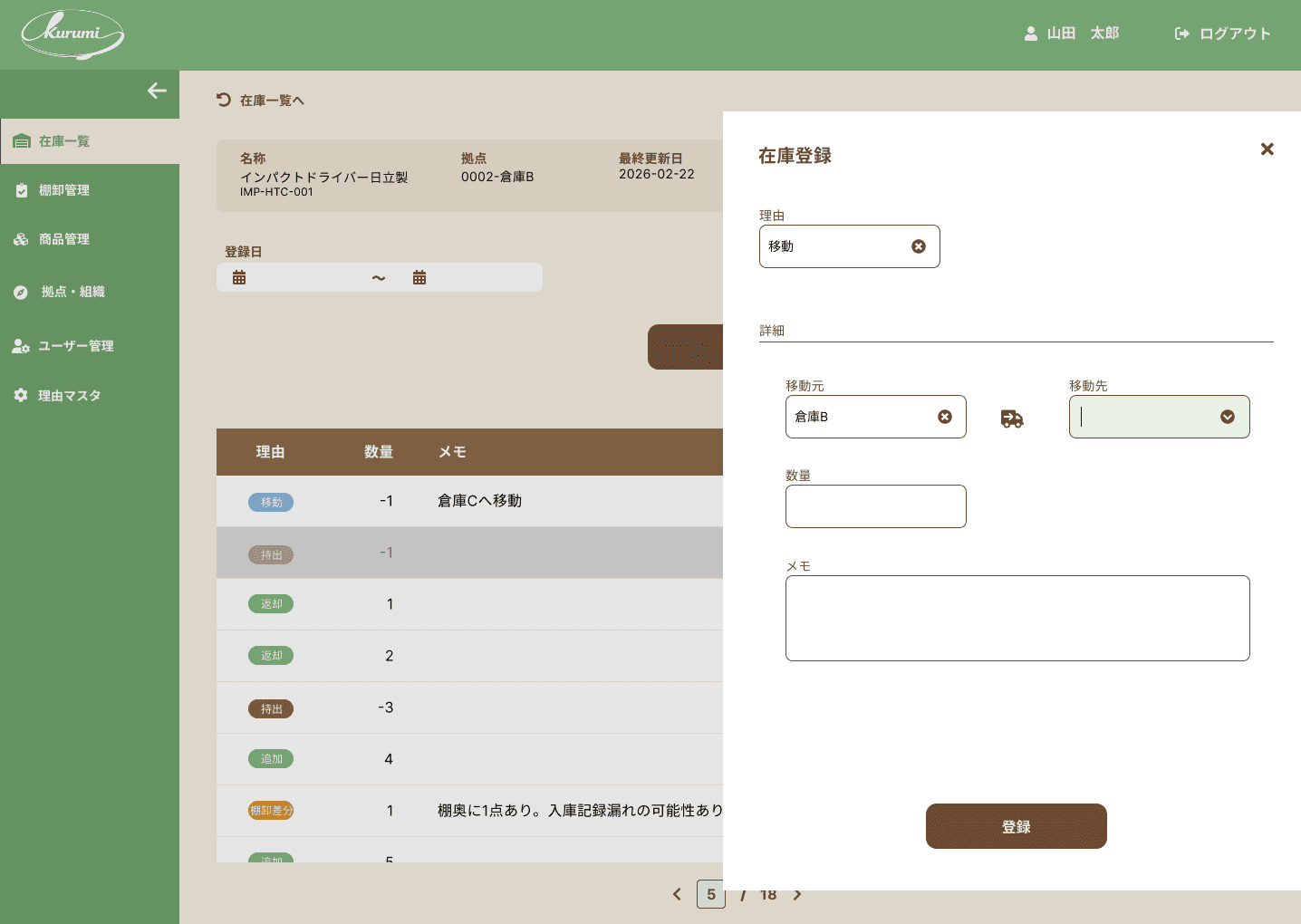Open the 理由 reason combo box

pos(850,246)
